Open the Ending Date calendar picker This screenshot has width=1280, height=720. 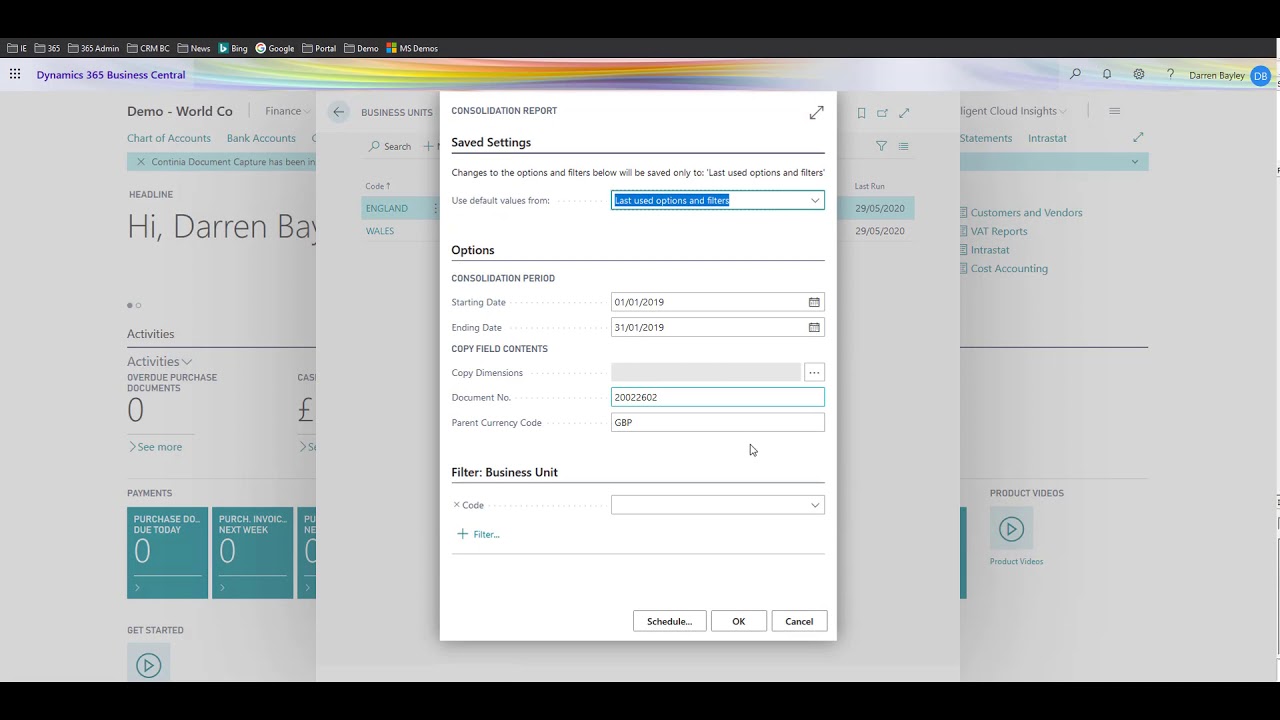[814, 327]
